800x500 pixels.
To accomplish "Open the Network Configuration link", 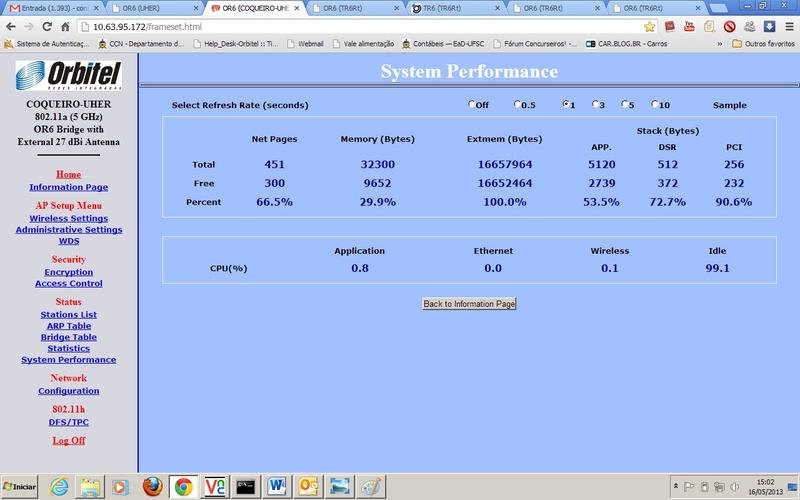I will click(x=68, y=391).
